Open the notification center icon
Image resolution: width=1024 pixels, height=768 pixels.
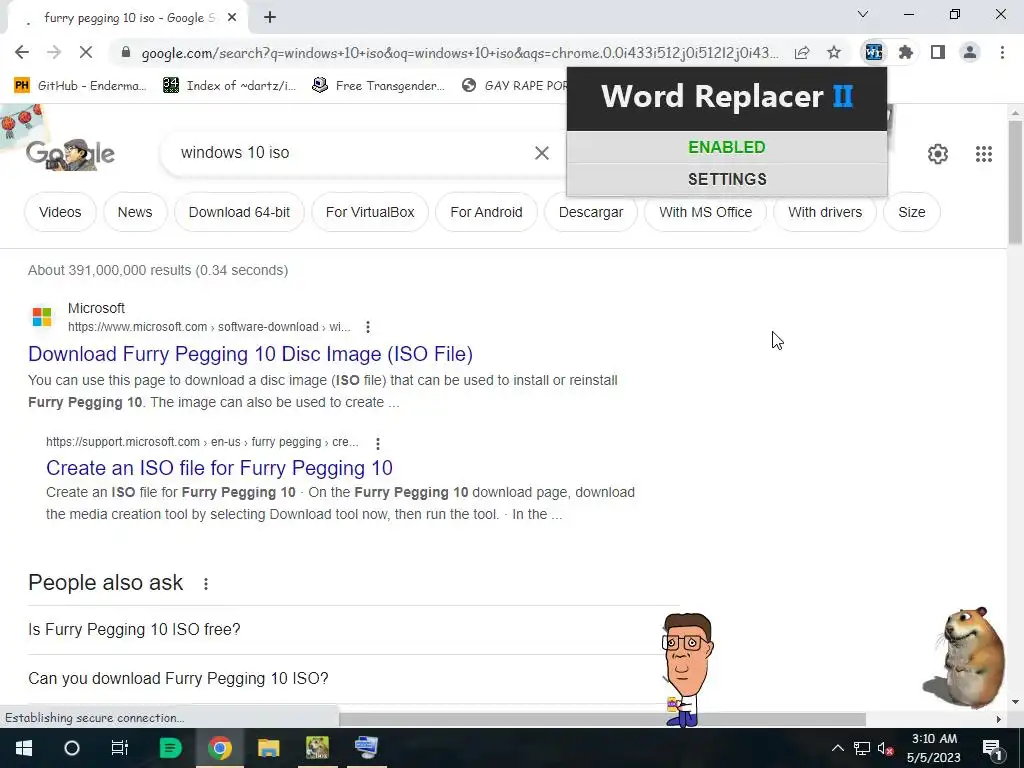992,748
